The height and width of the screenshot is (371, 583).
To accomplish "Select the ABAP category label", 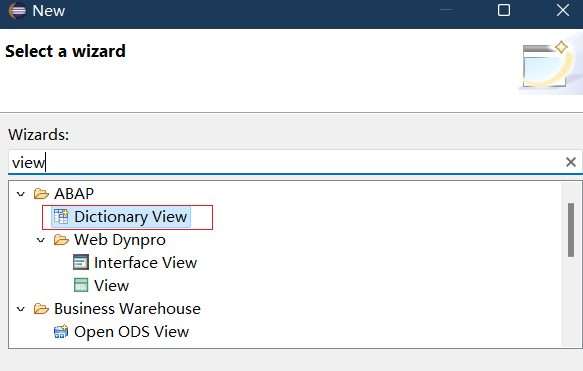I will tap(74, 194).
